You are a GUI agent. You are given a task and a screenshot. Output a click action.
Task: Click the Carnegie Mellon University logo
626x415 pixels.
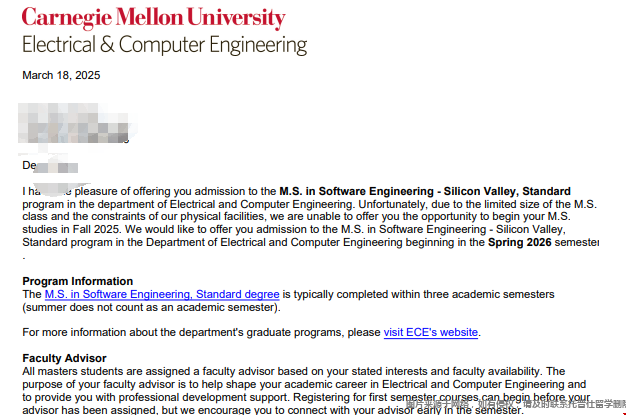point(154,18)
